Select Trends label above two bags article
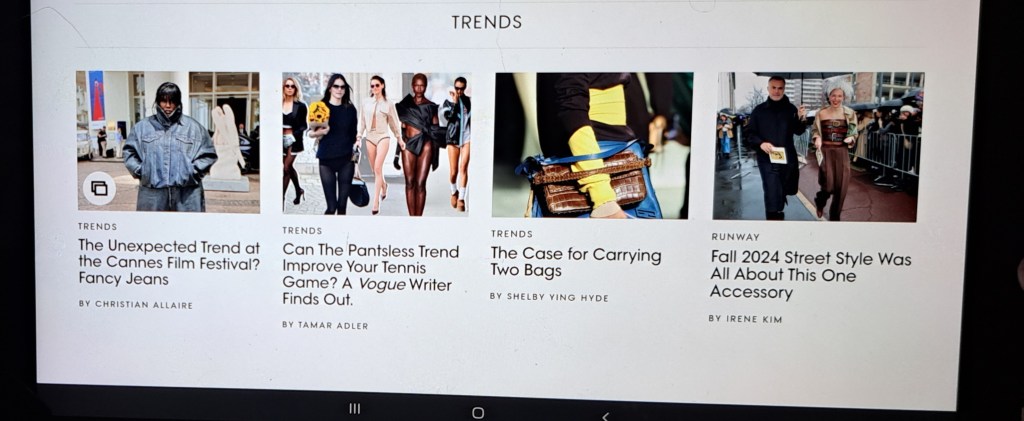Image resolution: width=1024 pixels, height=421 pixels. tap(511, 234)
